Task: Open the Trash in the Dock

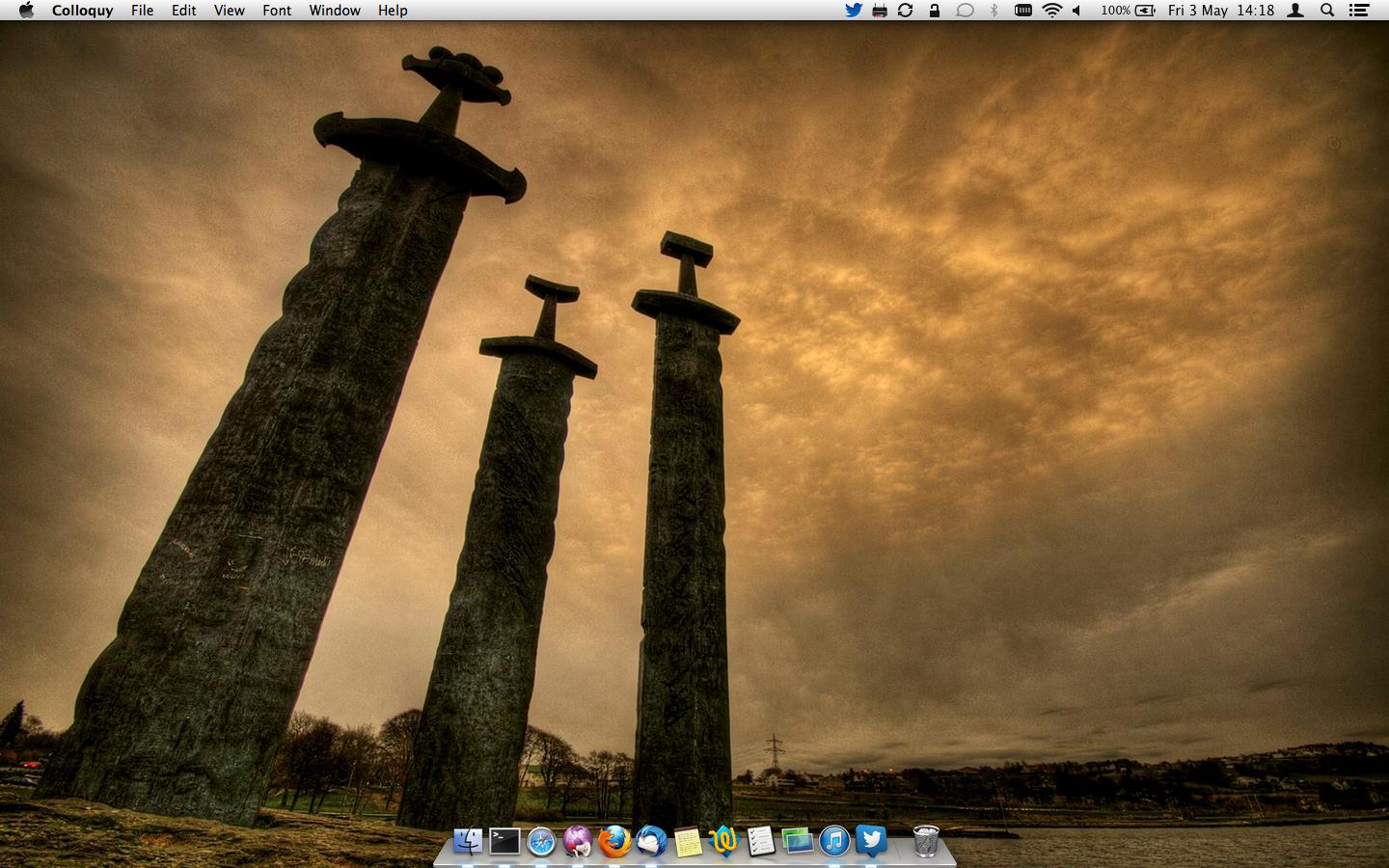Action: pyautogui.click(x=926, y=841)
